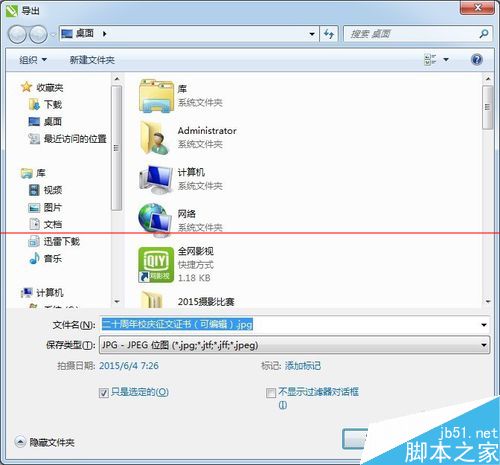
Task: Enable 不显示过滤器对话框 checkbox
Action: click(x=271, y=393)
